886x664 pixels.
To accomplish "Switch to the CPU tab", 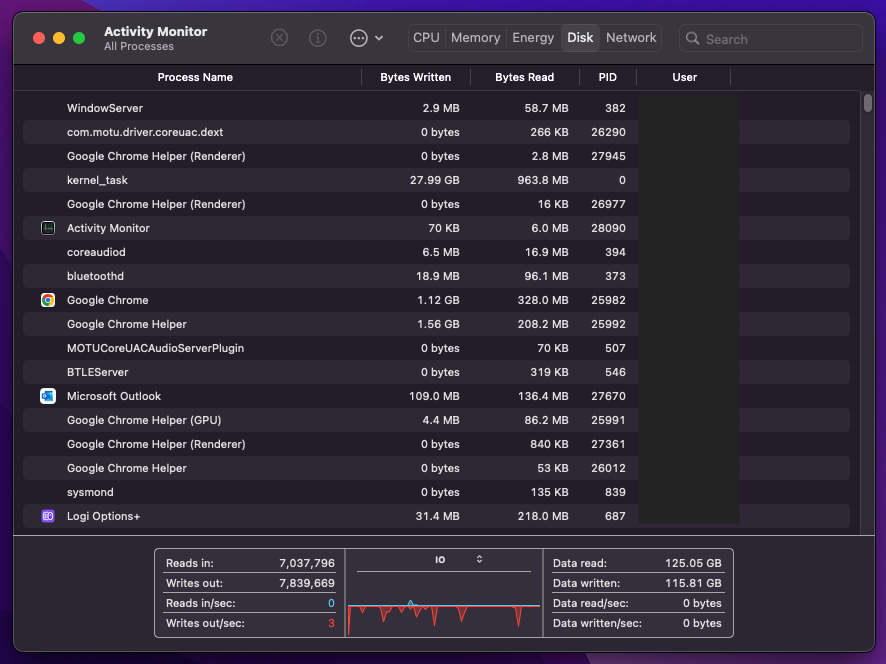I will pos(426,38).
